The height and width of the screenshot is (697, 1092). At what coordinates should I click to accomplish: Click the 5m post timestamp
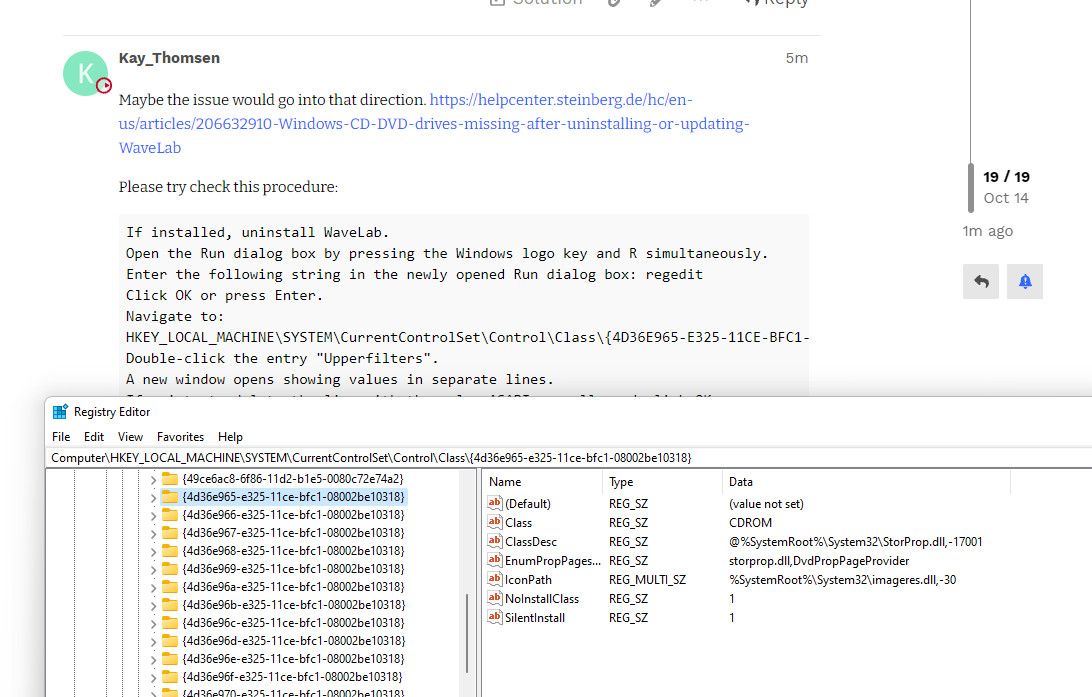tap(797, 58)
